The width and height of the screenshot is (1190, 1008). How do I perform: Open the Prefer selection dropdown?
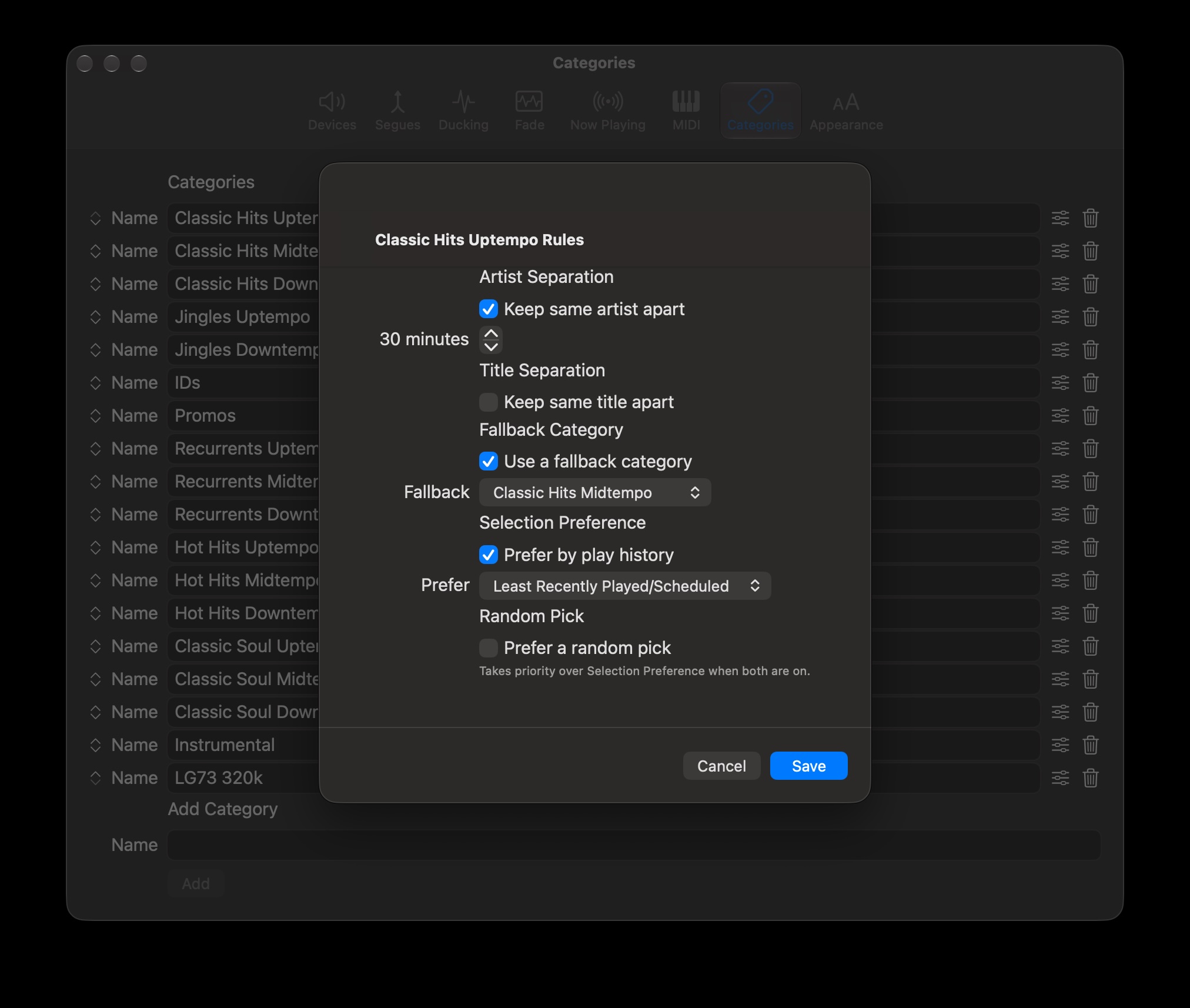point(625,586)
